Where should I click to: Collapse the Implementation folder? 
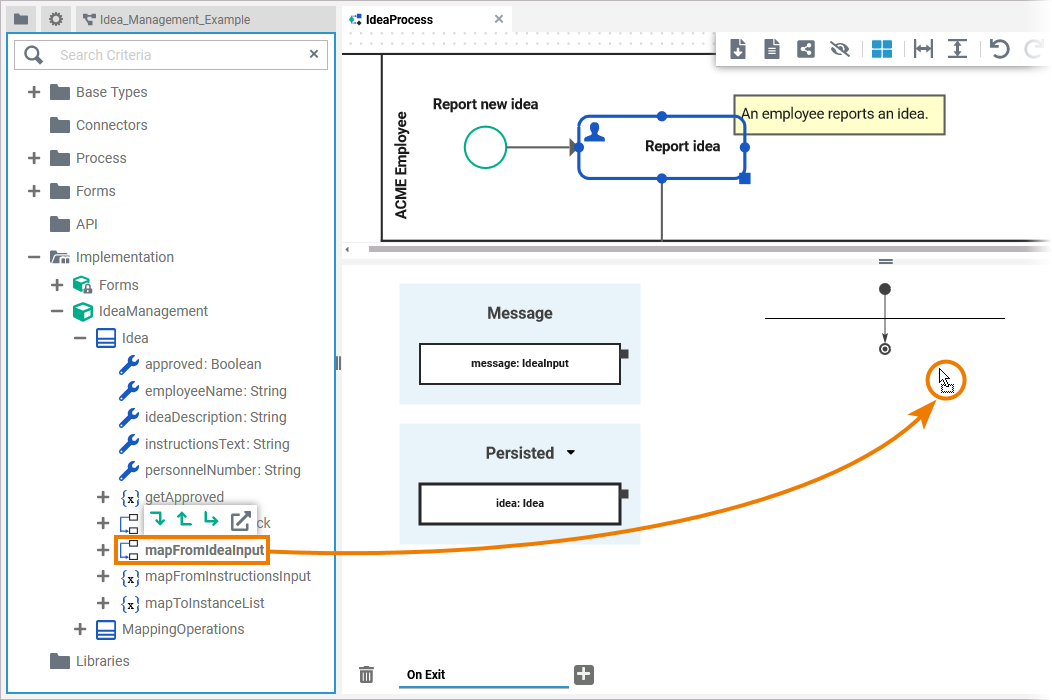[34, 257]
